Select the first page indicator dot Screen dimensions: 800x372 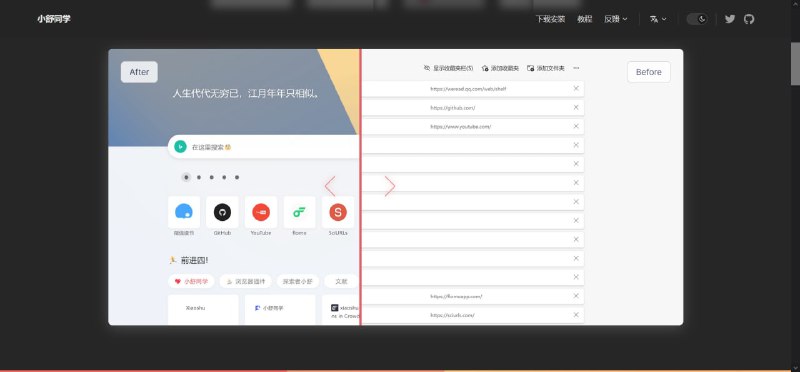click(186, 177)
